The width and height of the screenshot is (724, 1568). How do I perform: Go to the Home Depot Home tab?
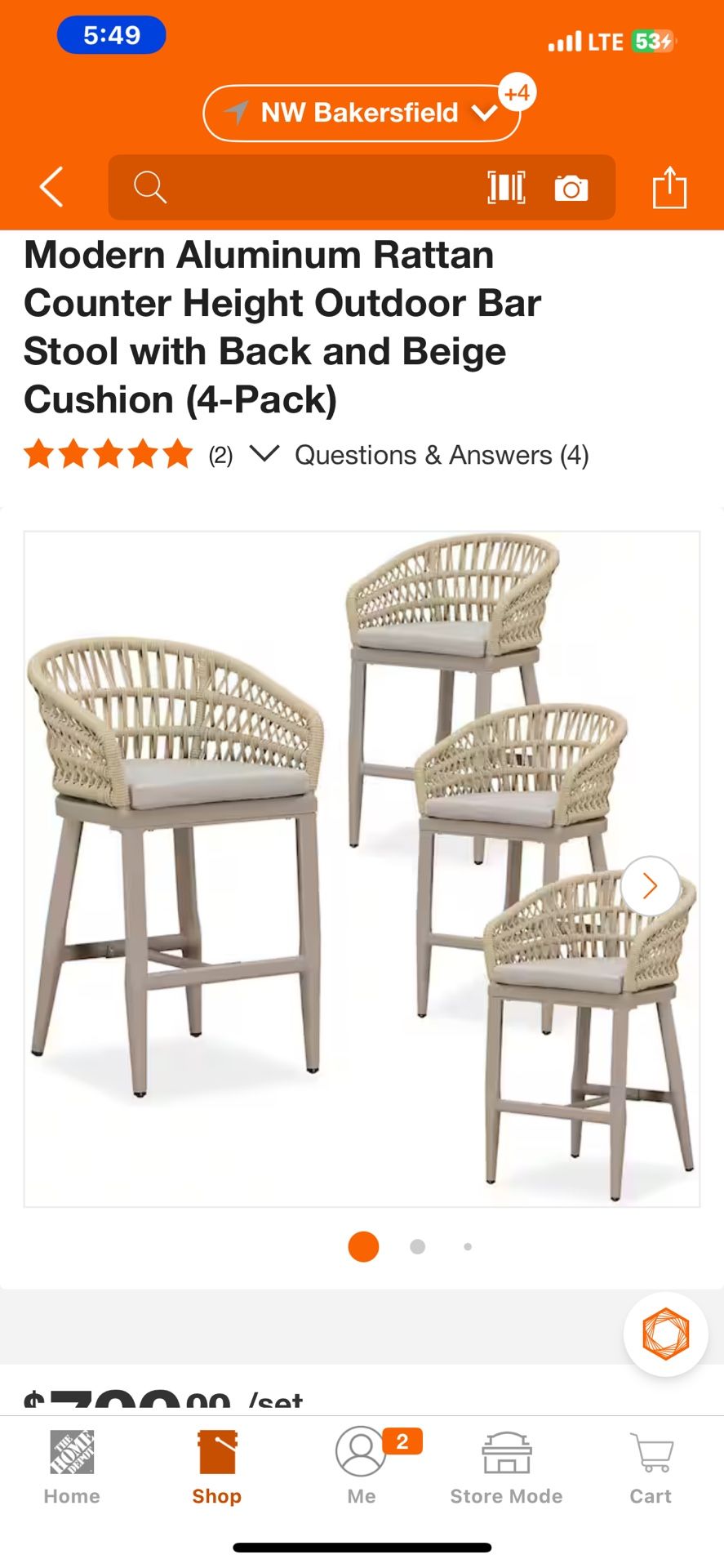click(72, 1468)
